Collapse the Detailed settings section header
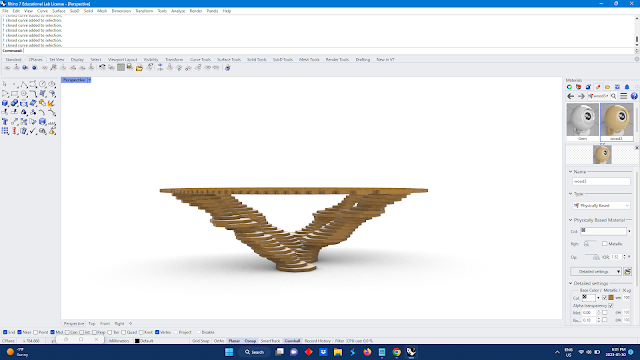Image resolution: width=640 pixels, height=360 pixels. [x=570, y=283]
